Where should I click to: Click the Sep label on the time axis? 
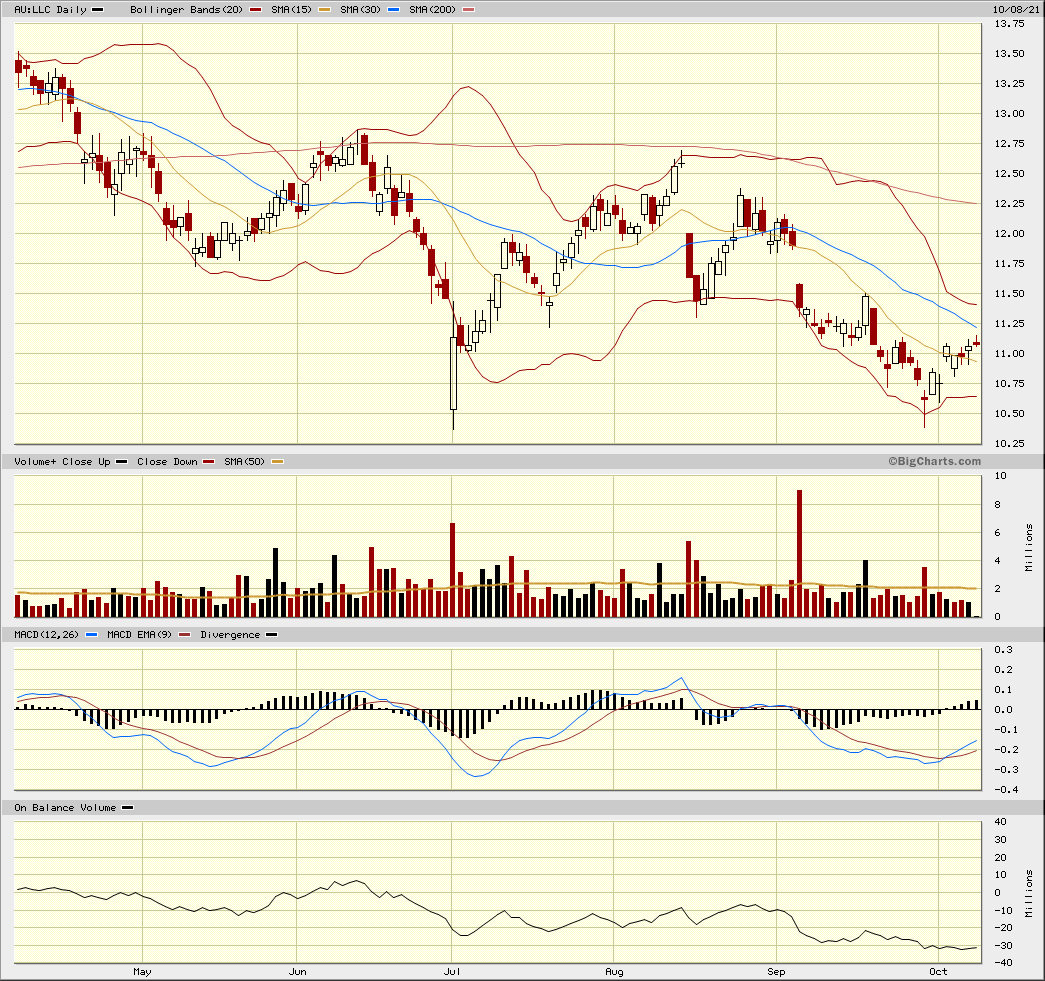click(x=776, y=971)
